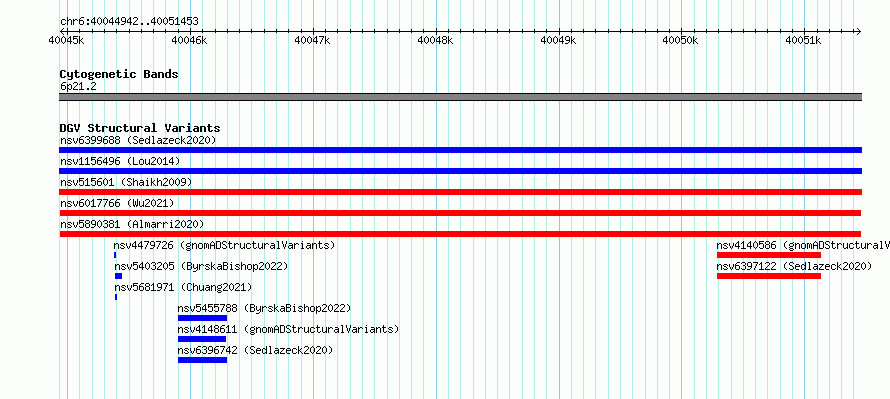This screenshot has width=890, height=399.
Task: Open nsv6396742 (Sedlazeck2020) label
Action: click(x=255, y=350)
